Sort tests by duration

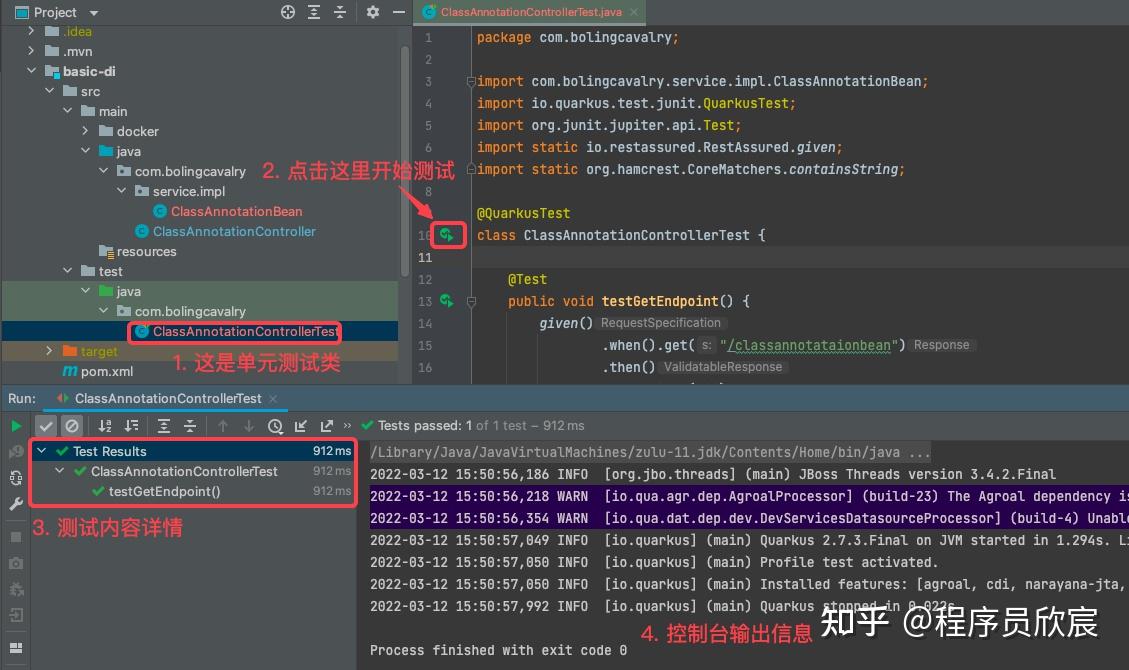pyautogui.click(x=132, y=426)
